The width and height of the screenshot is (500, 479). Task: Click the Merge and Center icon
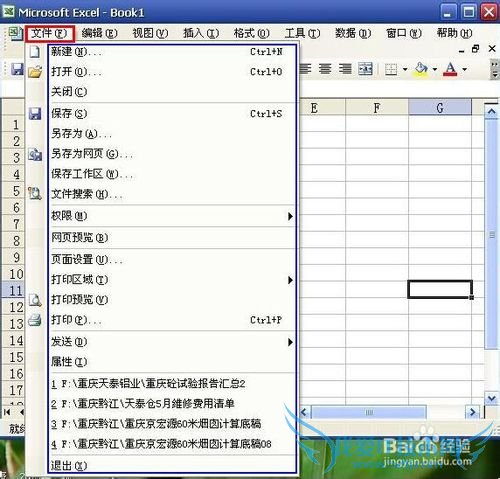click(x=365, y=69)
